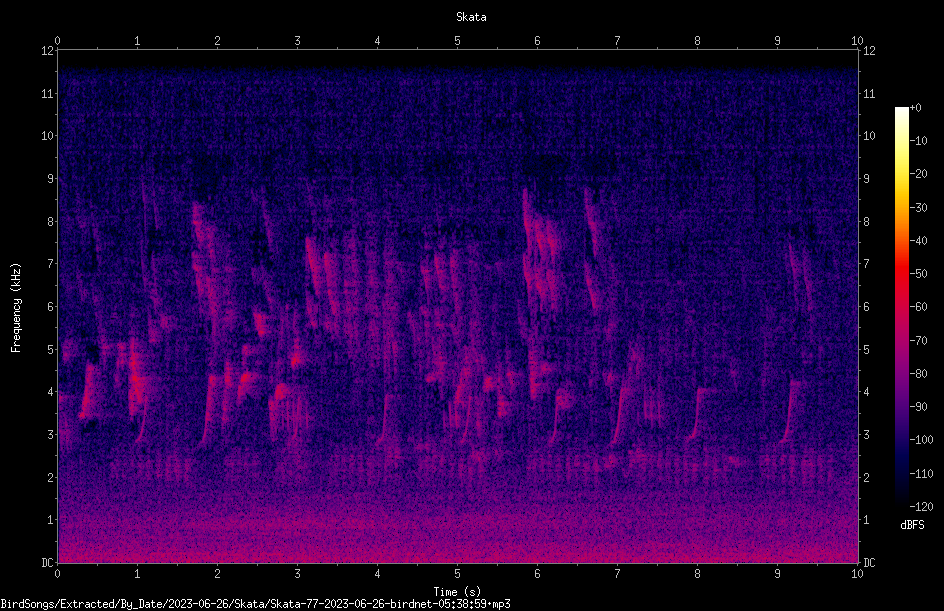Click the '12' tick on the left frequency axis
The height and width of the screenshot is (611, 944).
pos(48,51)
